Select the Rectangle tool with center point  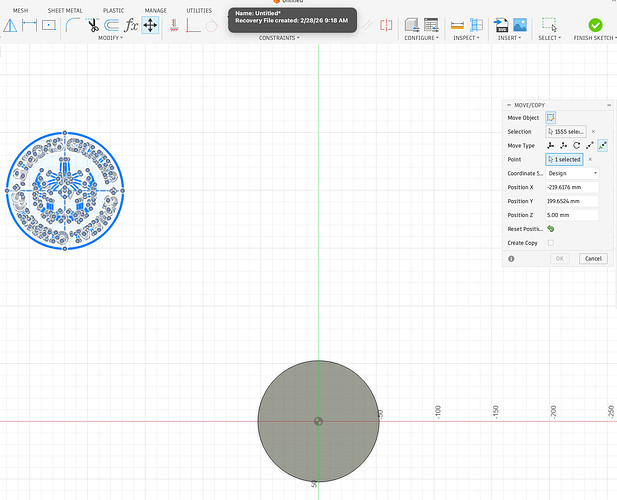pos(49,26)
